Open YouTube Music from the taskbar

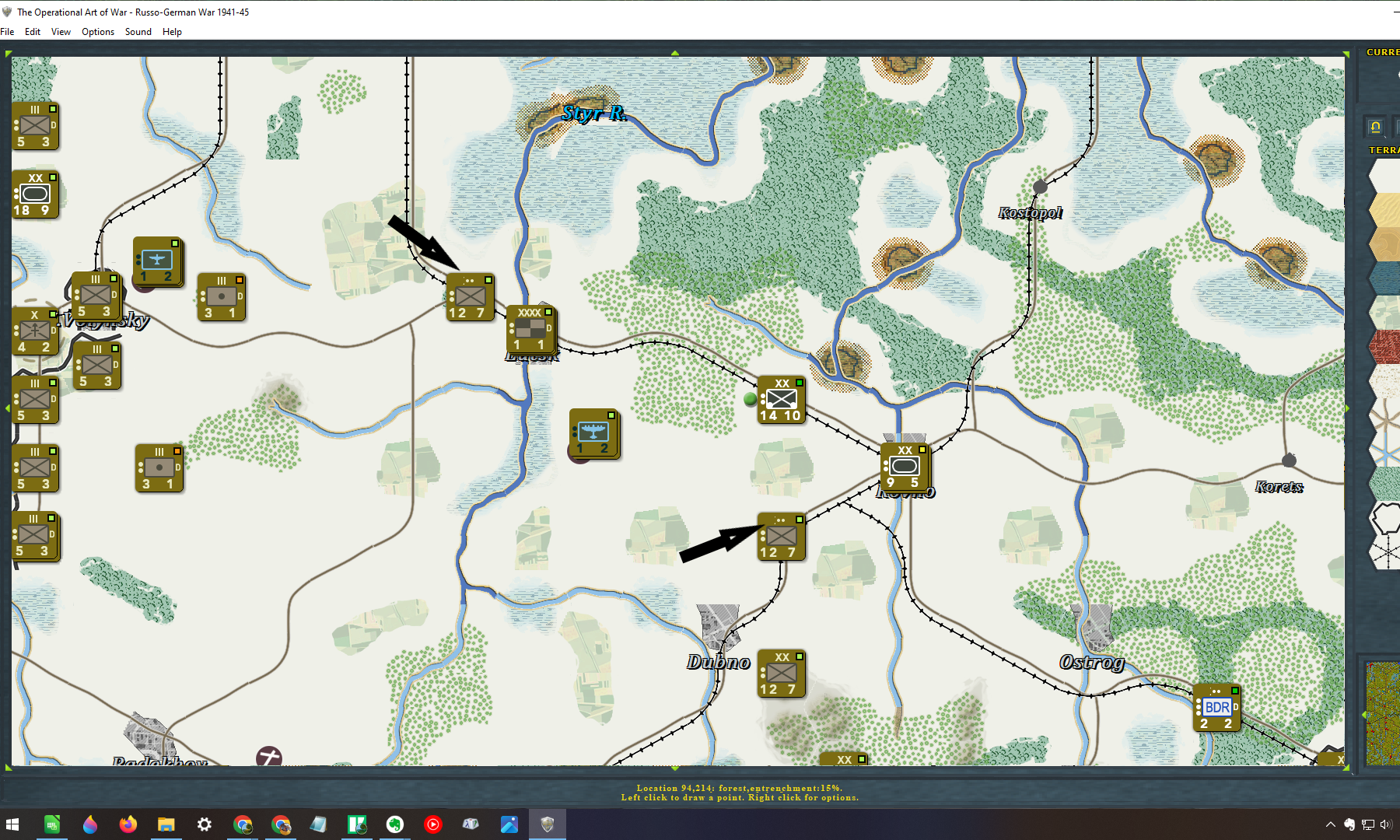(x=433, y=824)
